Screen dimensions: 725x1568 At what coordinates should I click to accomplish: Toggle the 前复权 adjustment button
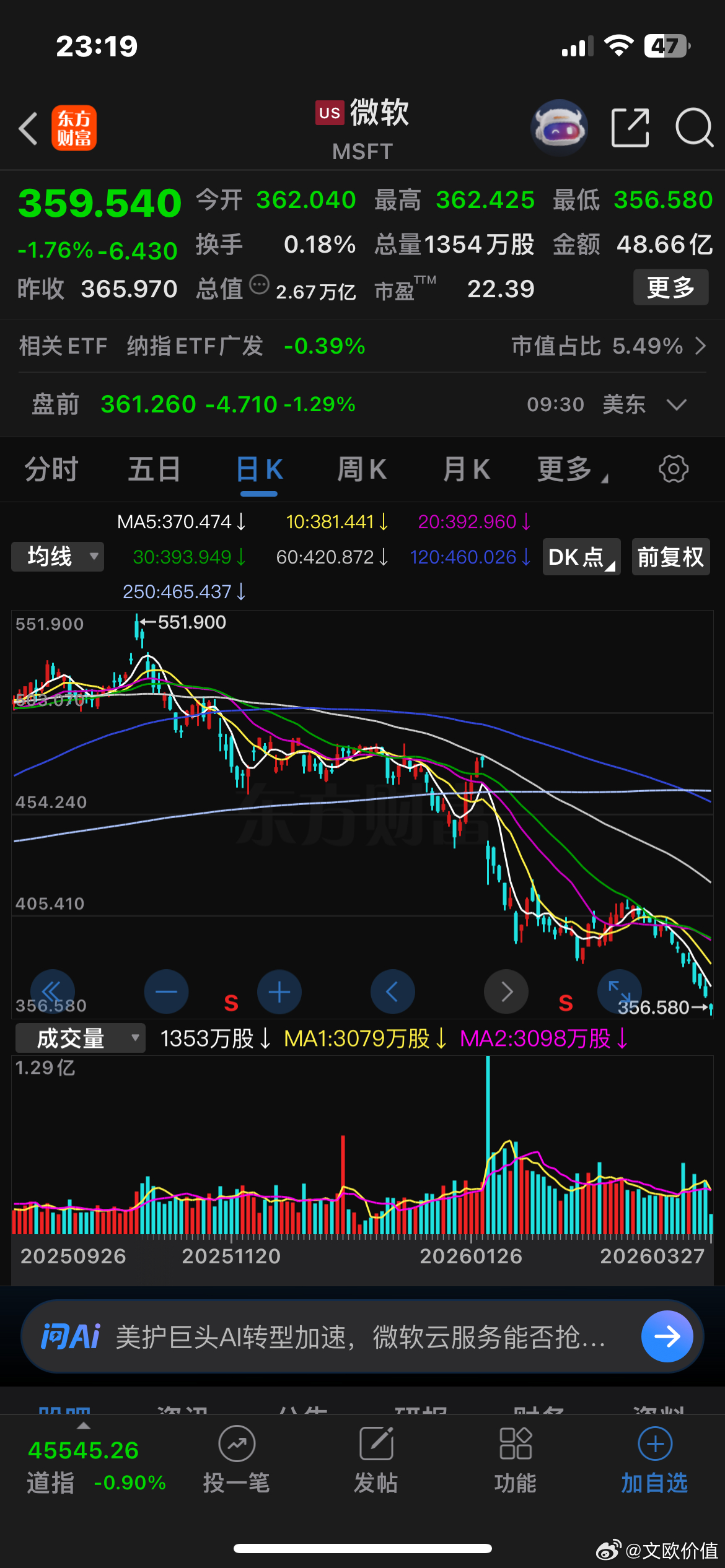point(670,557)
